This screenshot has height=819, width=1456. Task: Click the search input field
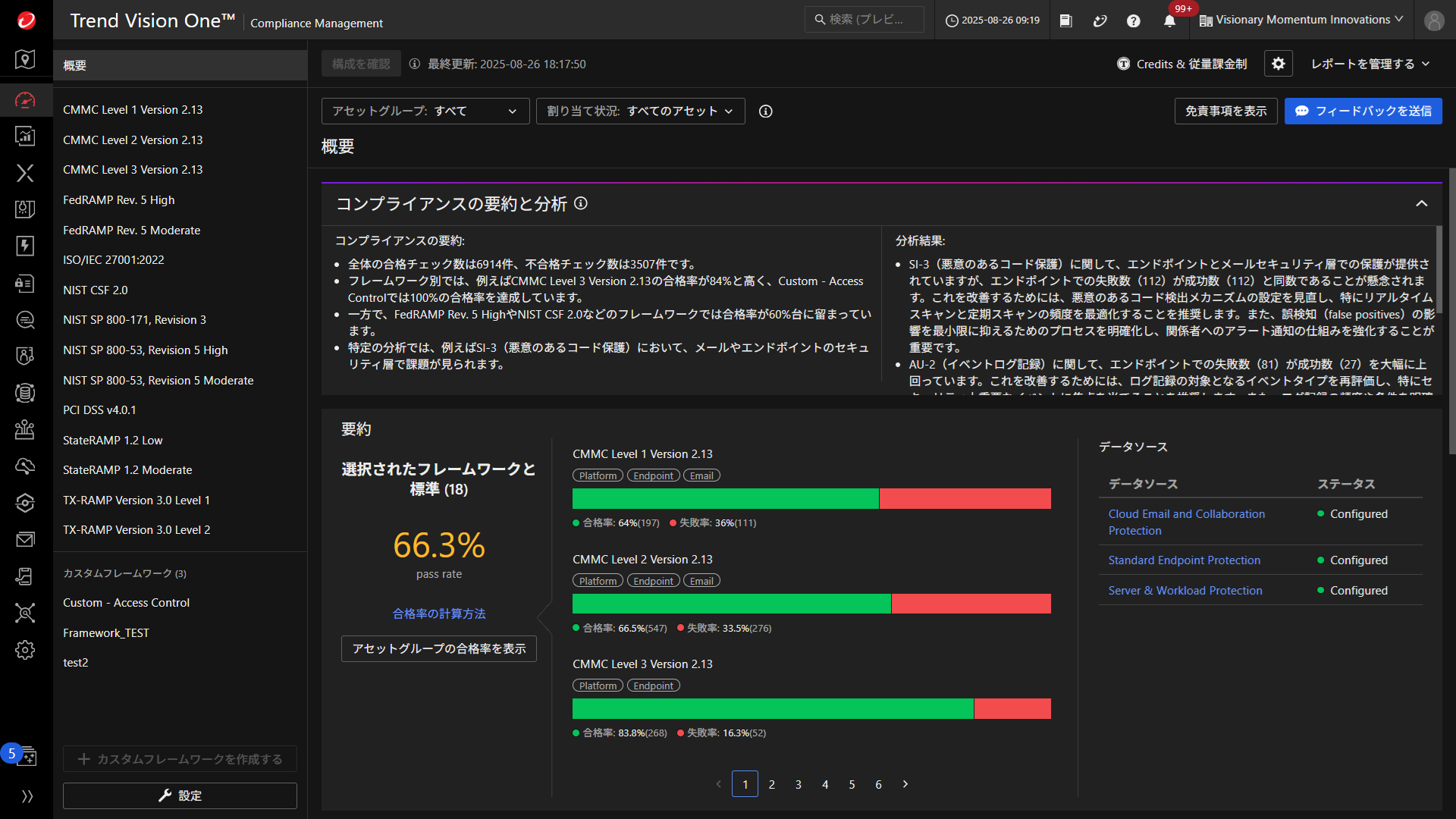tap(864, 20)
